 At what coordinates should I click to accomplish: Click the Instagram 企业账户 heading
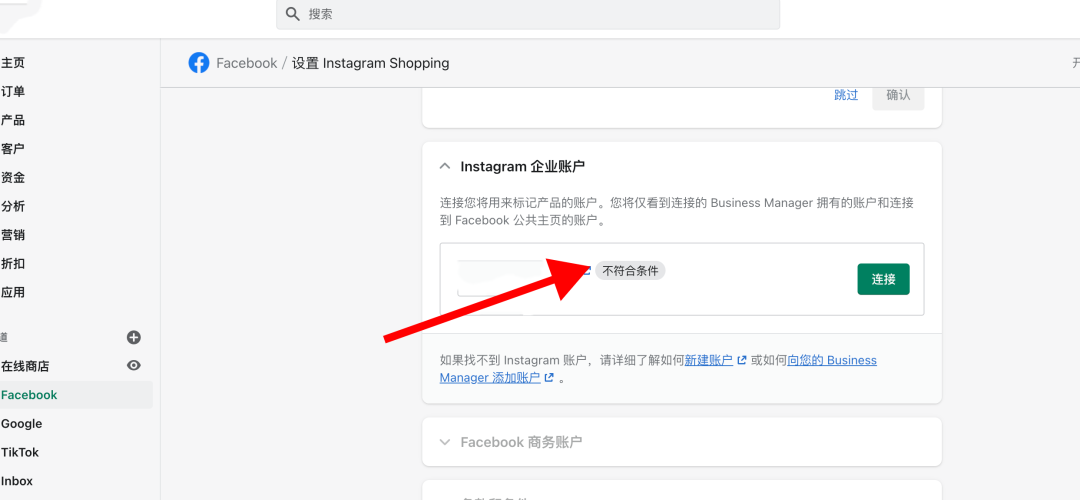point(523,166)
